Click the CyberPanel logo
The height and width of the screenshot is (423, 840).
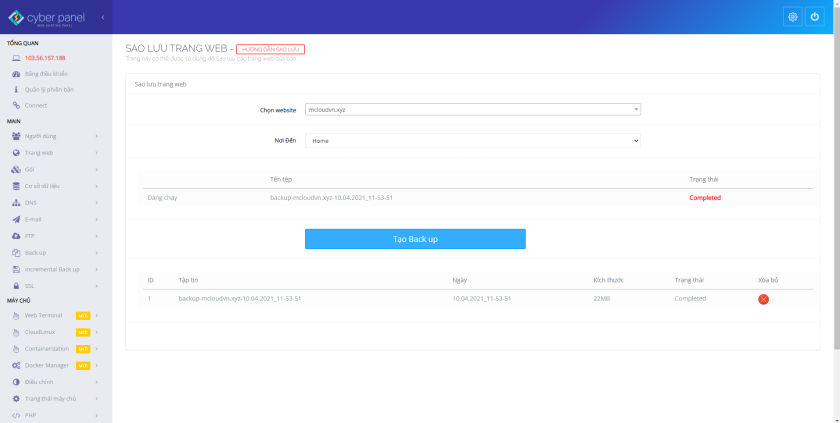coord(47,18)
